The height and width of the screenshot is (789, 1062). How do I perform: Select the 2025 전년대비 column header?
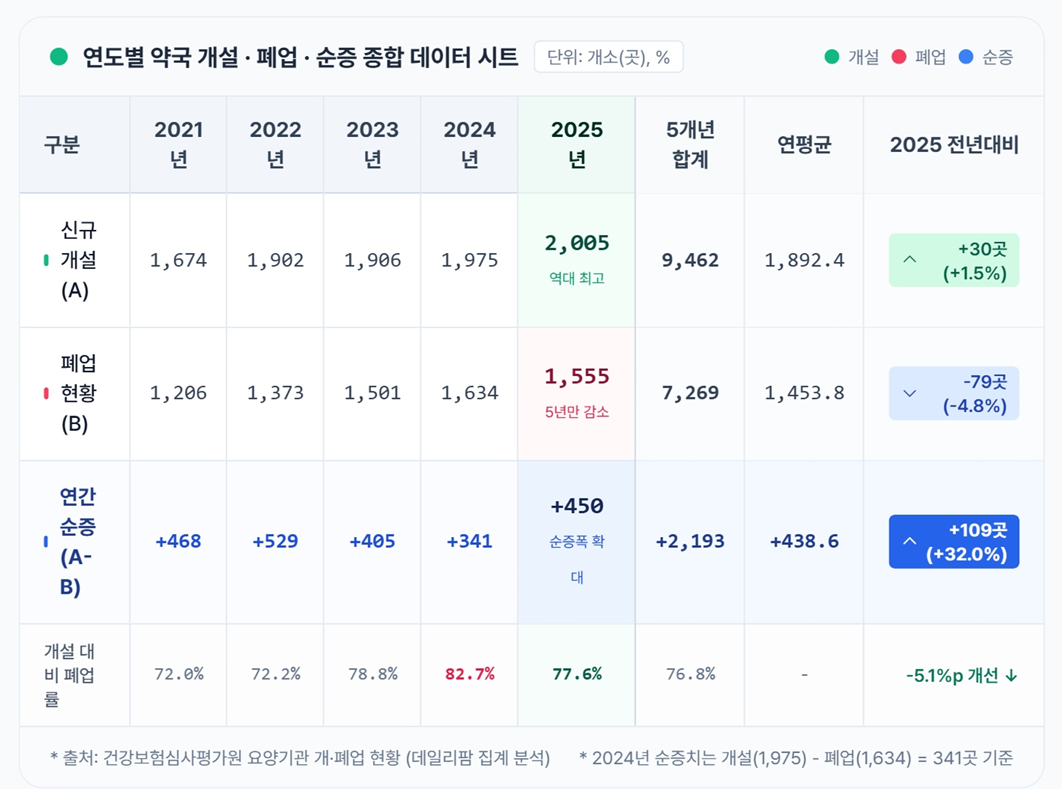coord(954,144)
